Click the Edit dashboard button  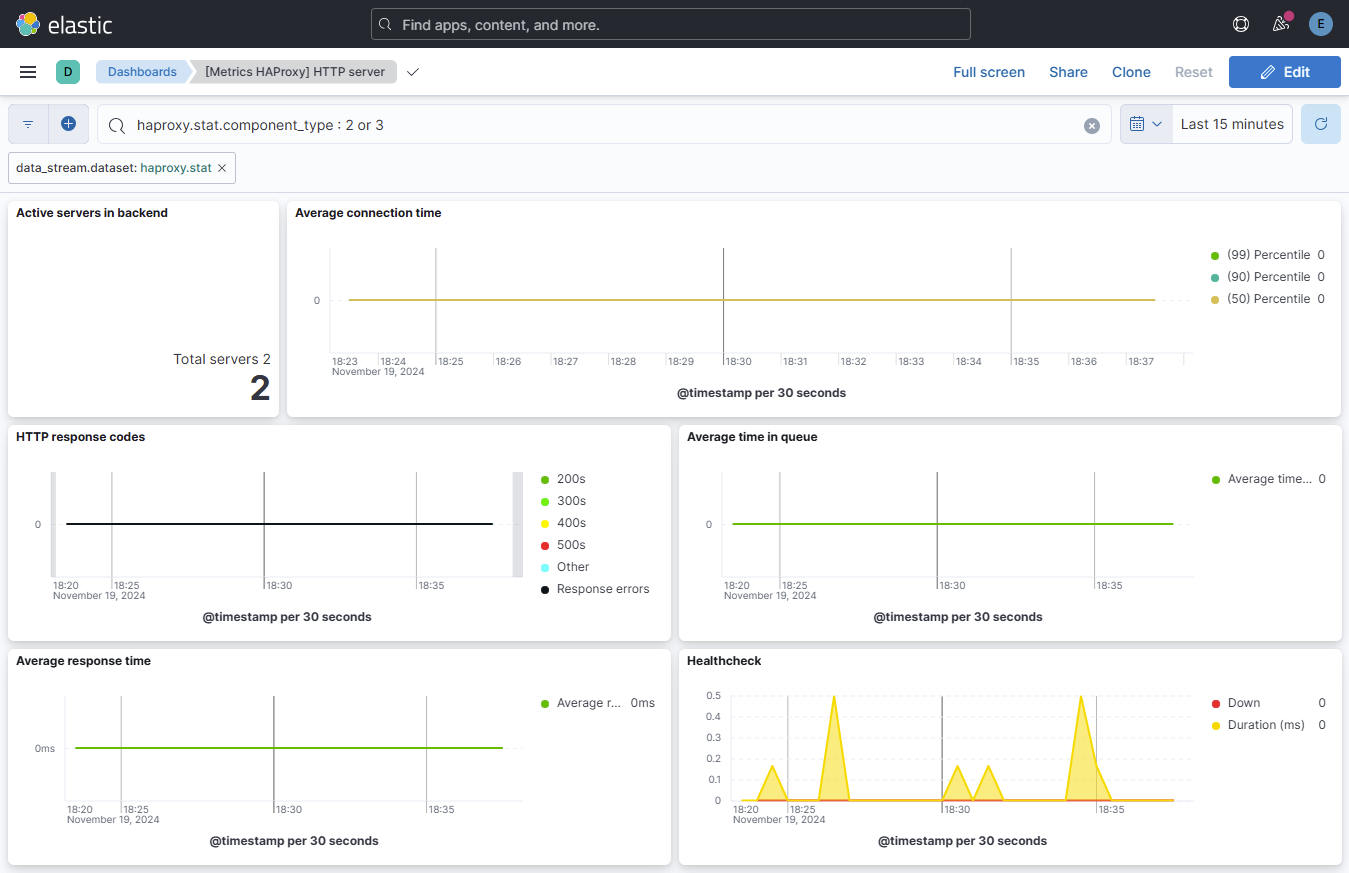[1284, 72]
